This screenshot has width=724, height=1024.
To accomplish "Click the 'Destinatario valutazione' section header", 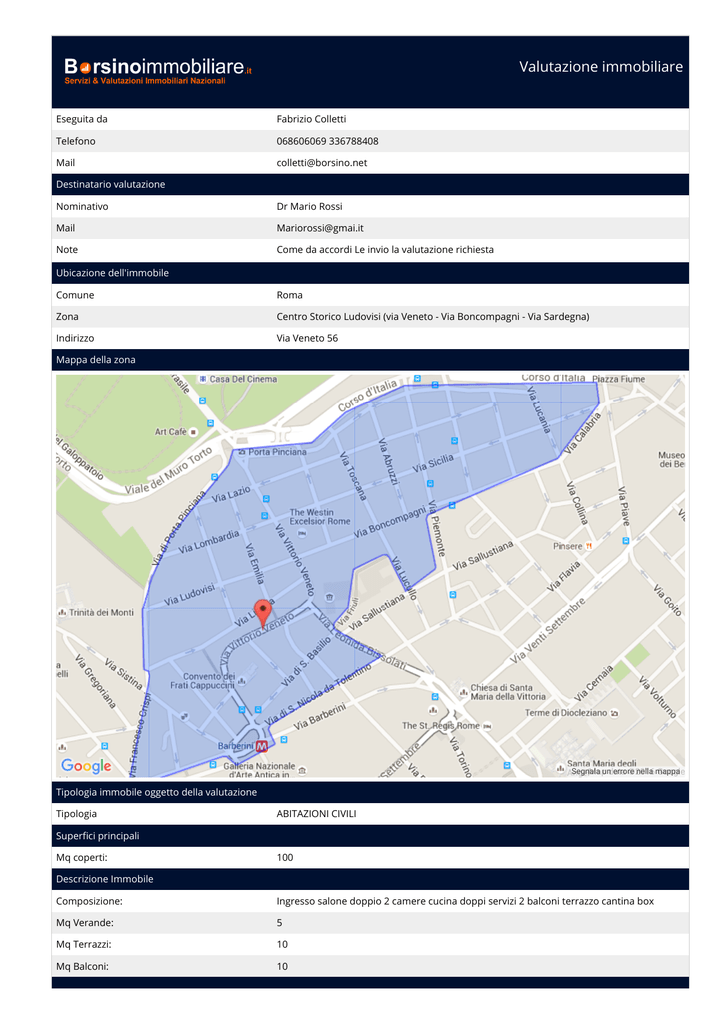I will (x=370, y=184).
